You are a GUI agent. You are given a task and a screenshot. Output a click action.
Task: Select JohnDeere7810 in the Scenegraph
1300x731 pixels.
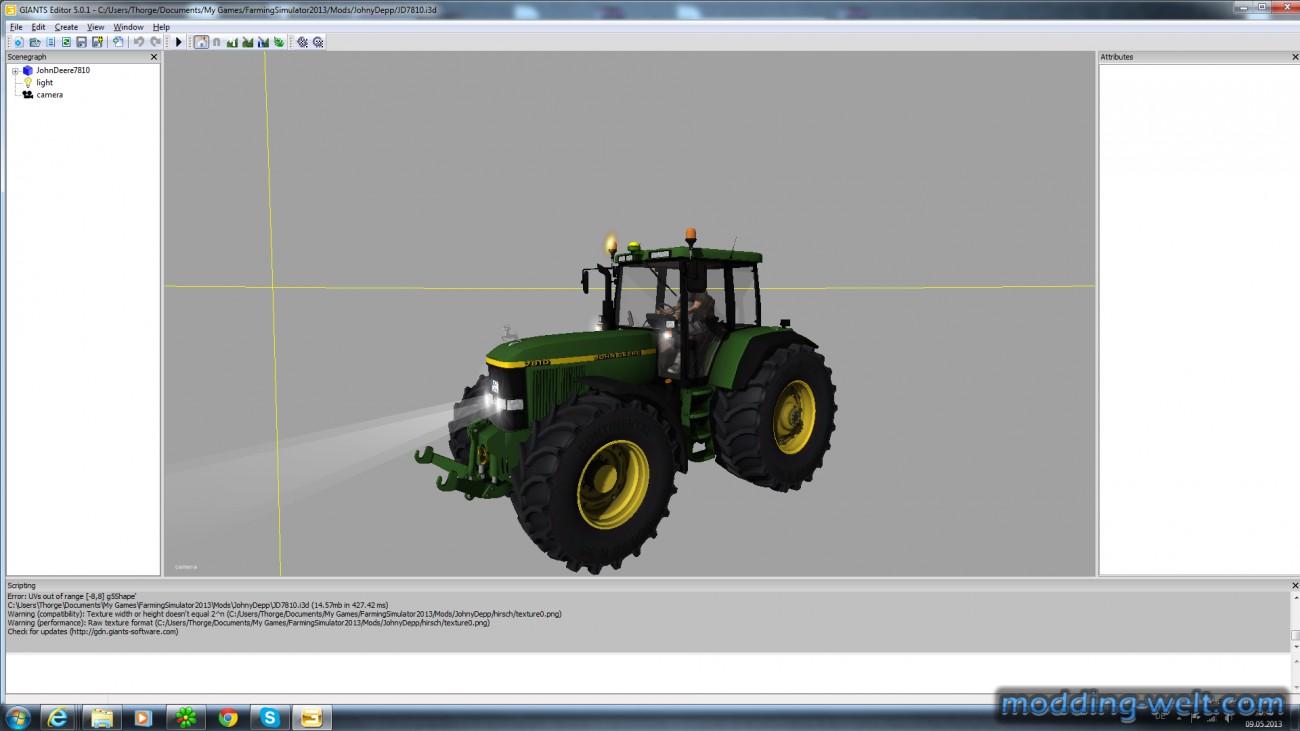point(63,71)
